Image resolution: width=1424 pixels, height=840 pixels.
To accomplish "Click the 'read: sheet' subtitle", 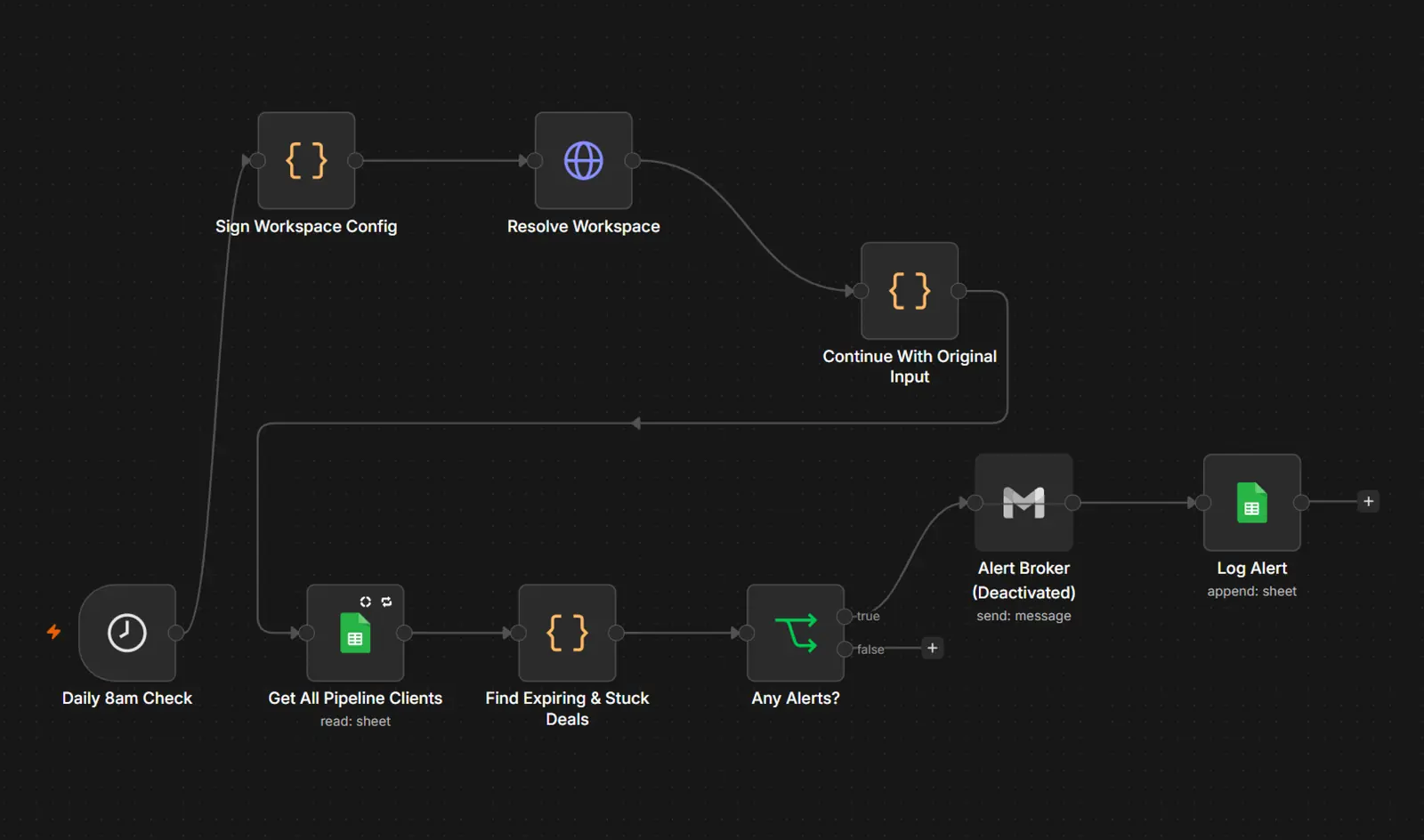I will coord(355,722).
